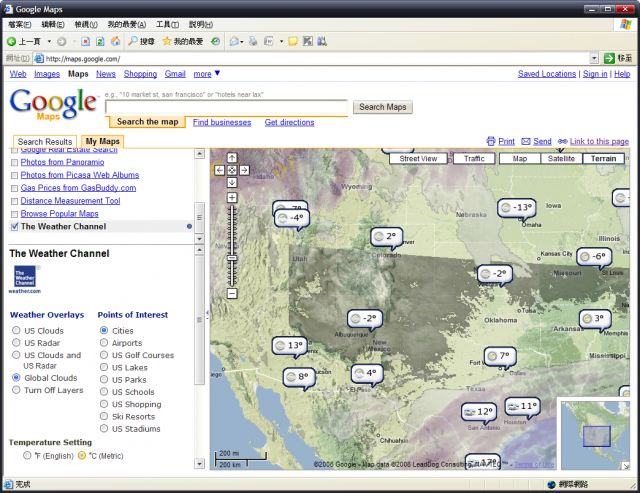Select Ski Resorts radio option

[104, 416]
